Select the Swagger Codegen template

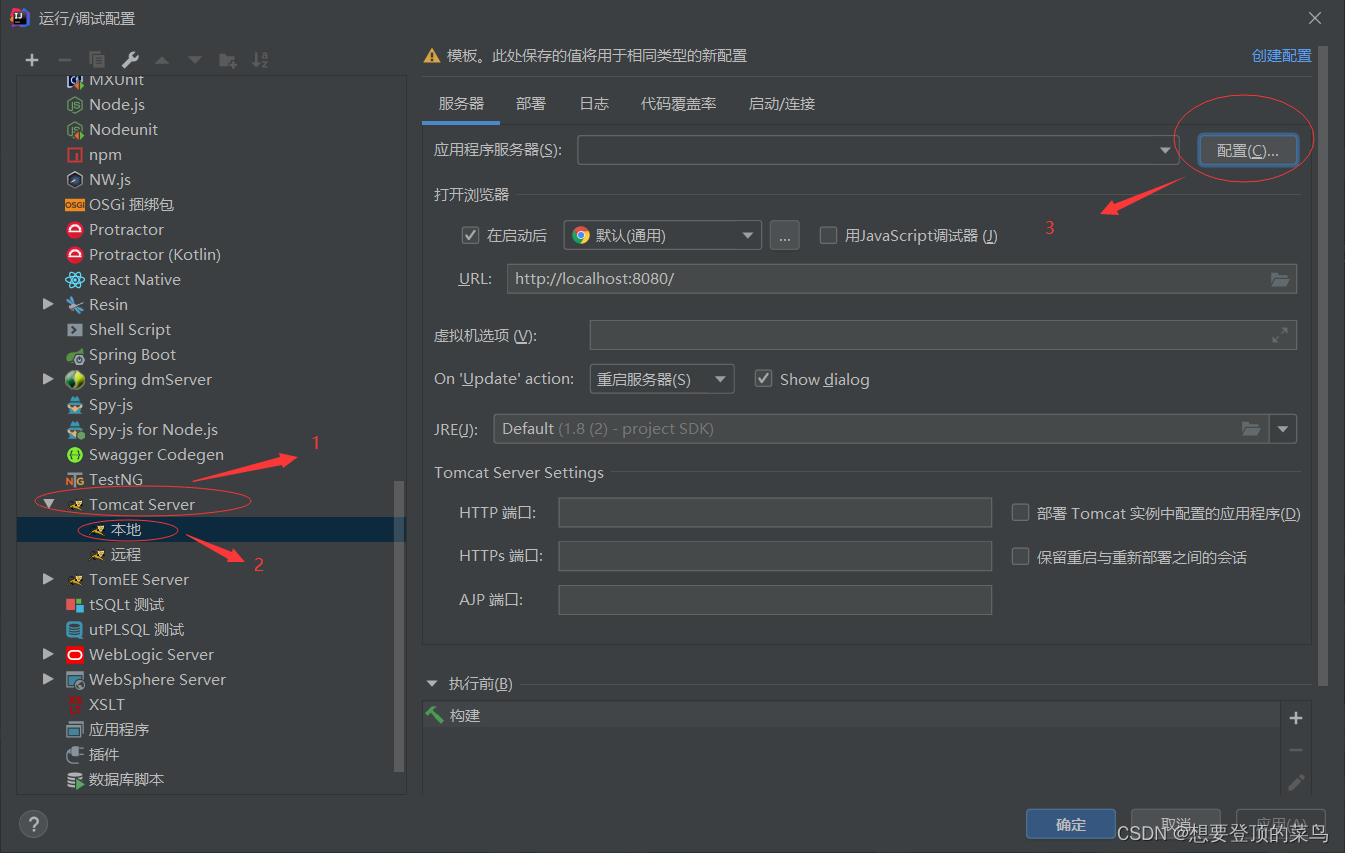pyautogui.click(x=156, y=454)
